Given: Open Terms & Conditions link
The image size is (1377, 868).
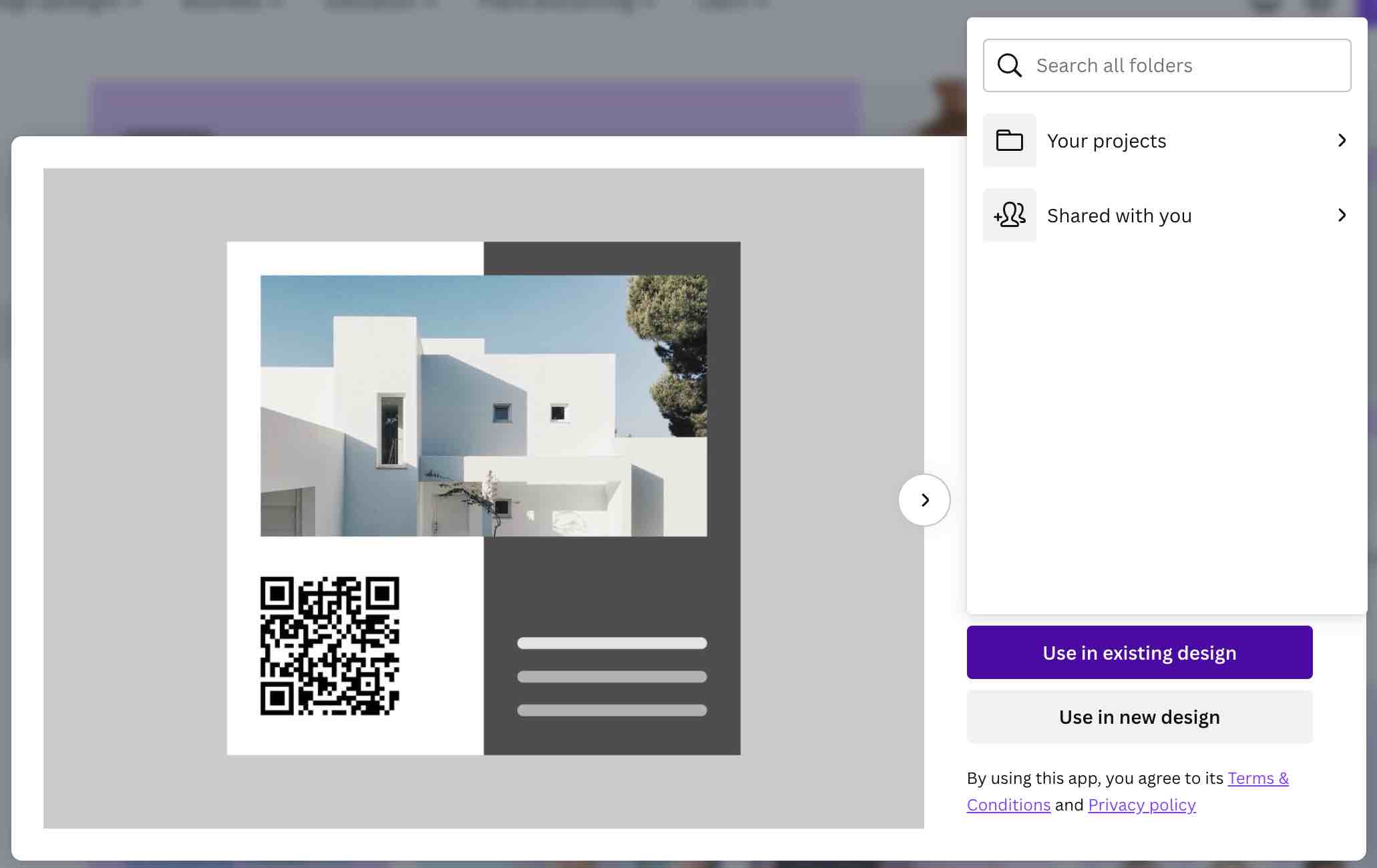Looking at the screenshot, I should coord(1128,790).
